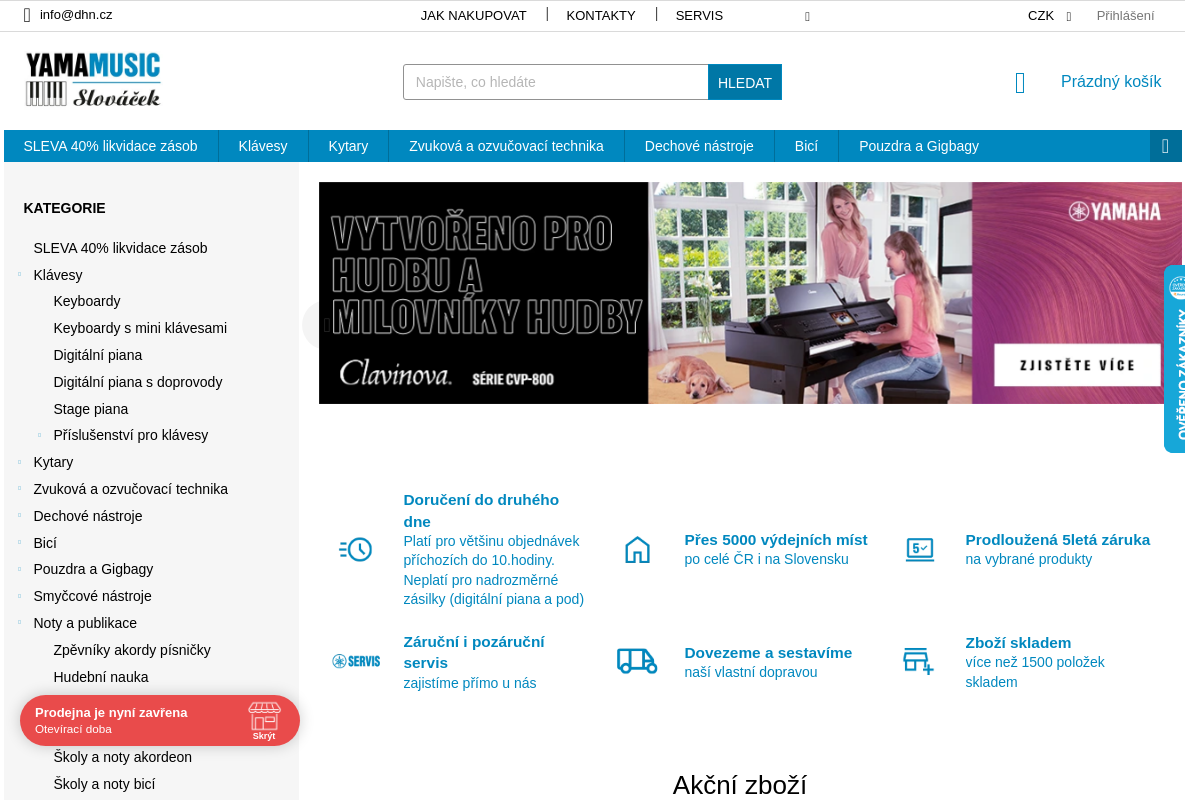Image resolution: width=1200 pixels, height=800 pixels.
Task: Click 'Přes 5000 výdejních míst' heading
Action: click(x=776, y=539)
